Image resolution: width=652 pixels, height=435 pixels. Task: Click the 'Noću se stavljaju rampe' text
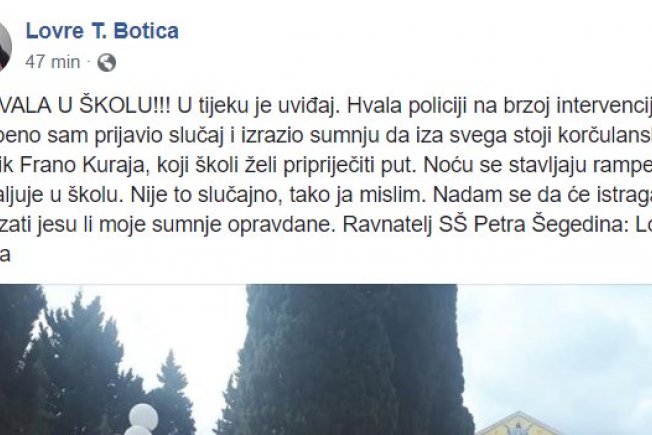click(x=537, y=166)
